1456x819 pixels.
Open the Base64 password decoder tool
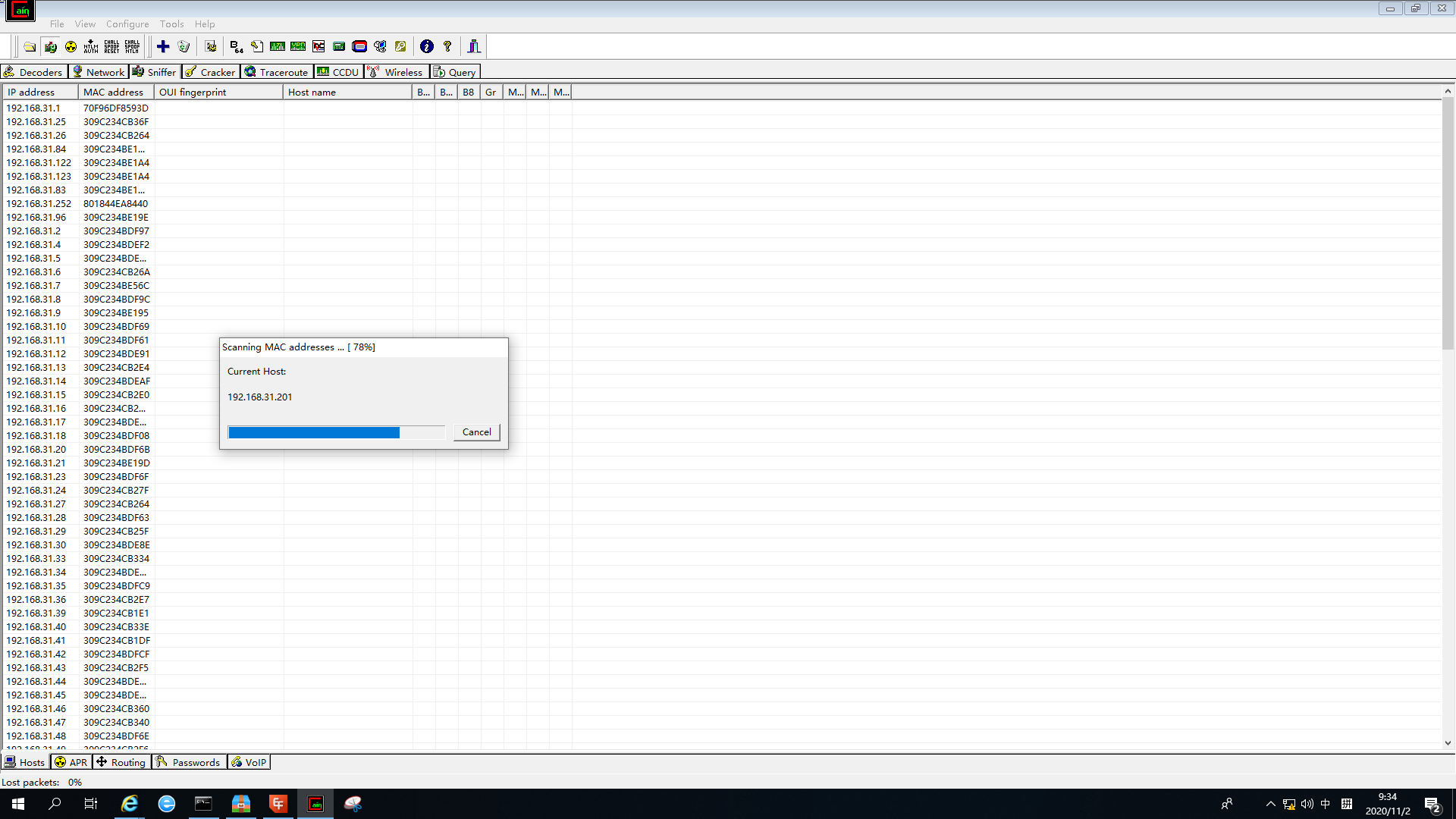[237, 47]
